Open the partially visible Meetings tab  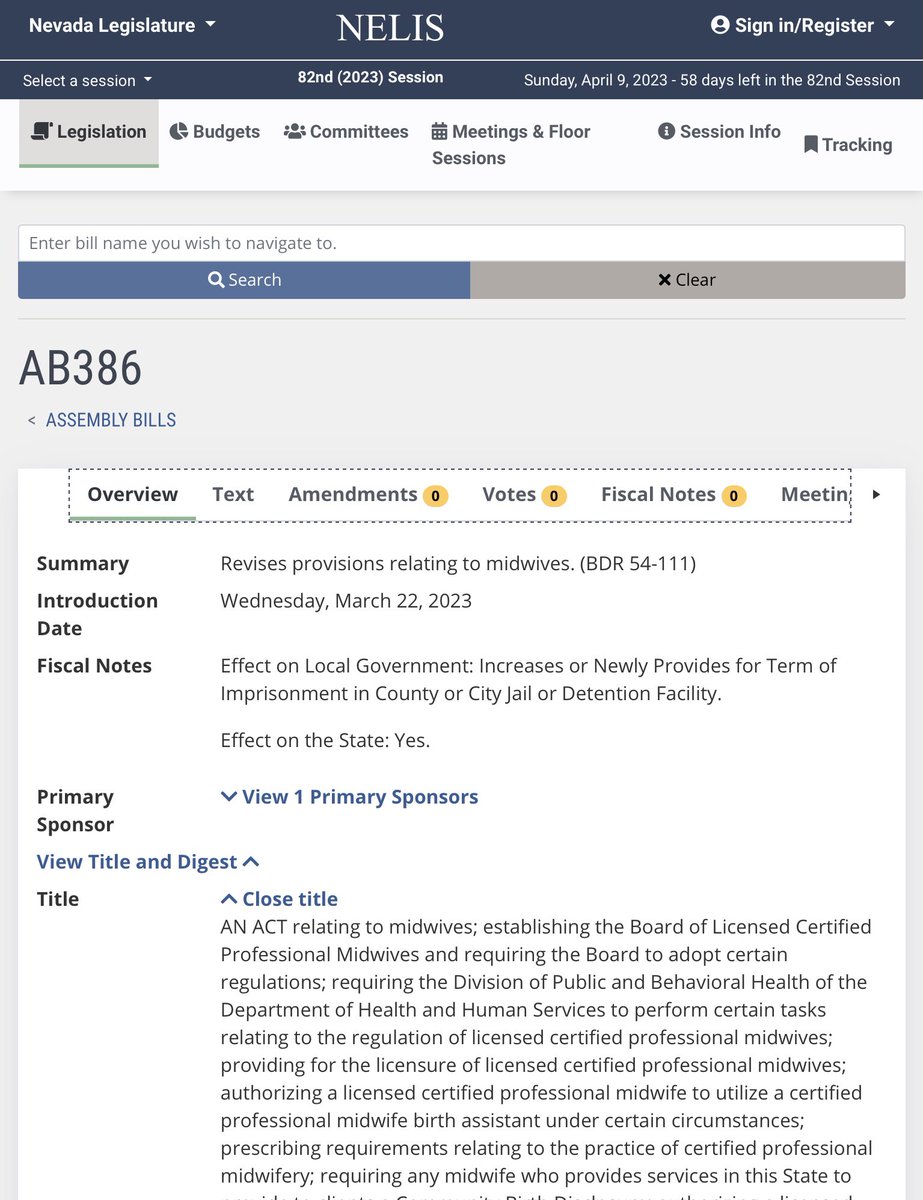[x=814, y=494]
